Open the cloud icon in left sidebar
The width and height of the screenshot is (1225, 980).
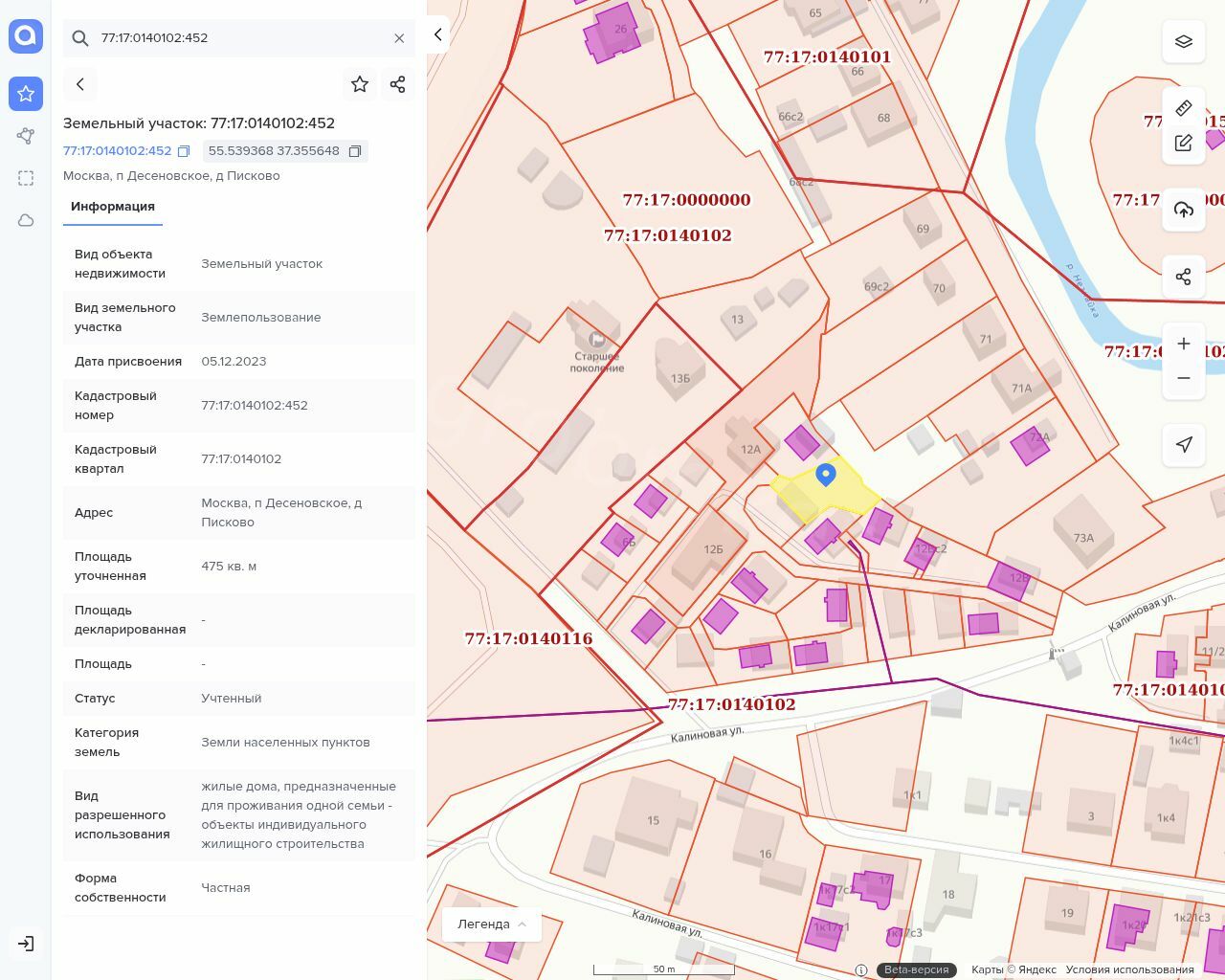pyautogui.click(x=26, y=220)
